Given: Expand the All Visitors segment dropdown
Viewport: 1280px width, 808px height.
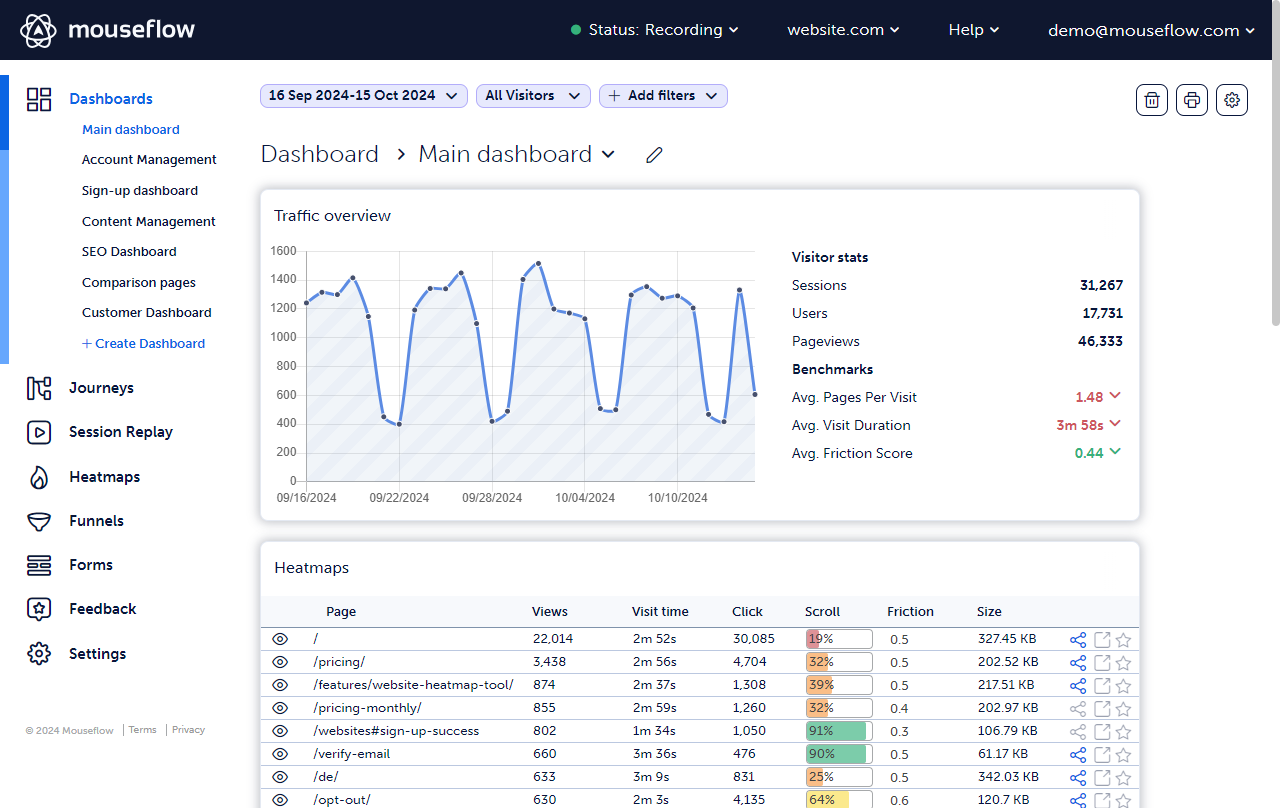Looking at the screenshot, I should pyautogui.click(x=533, y=96).
